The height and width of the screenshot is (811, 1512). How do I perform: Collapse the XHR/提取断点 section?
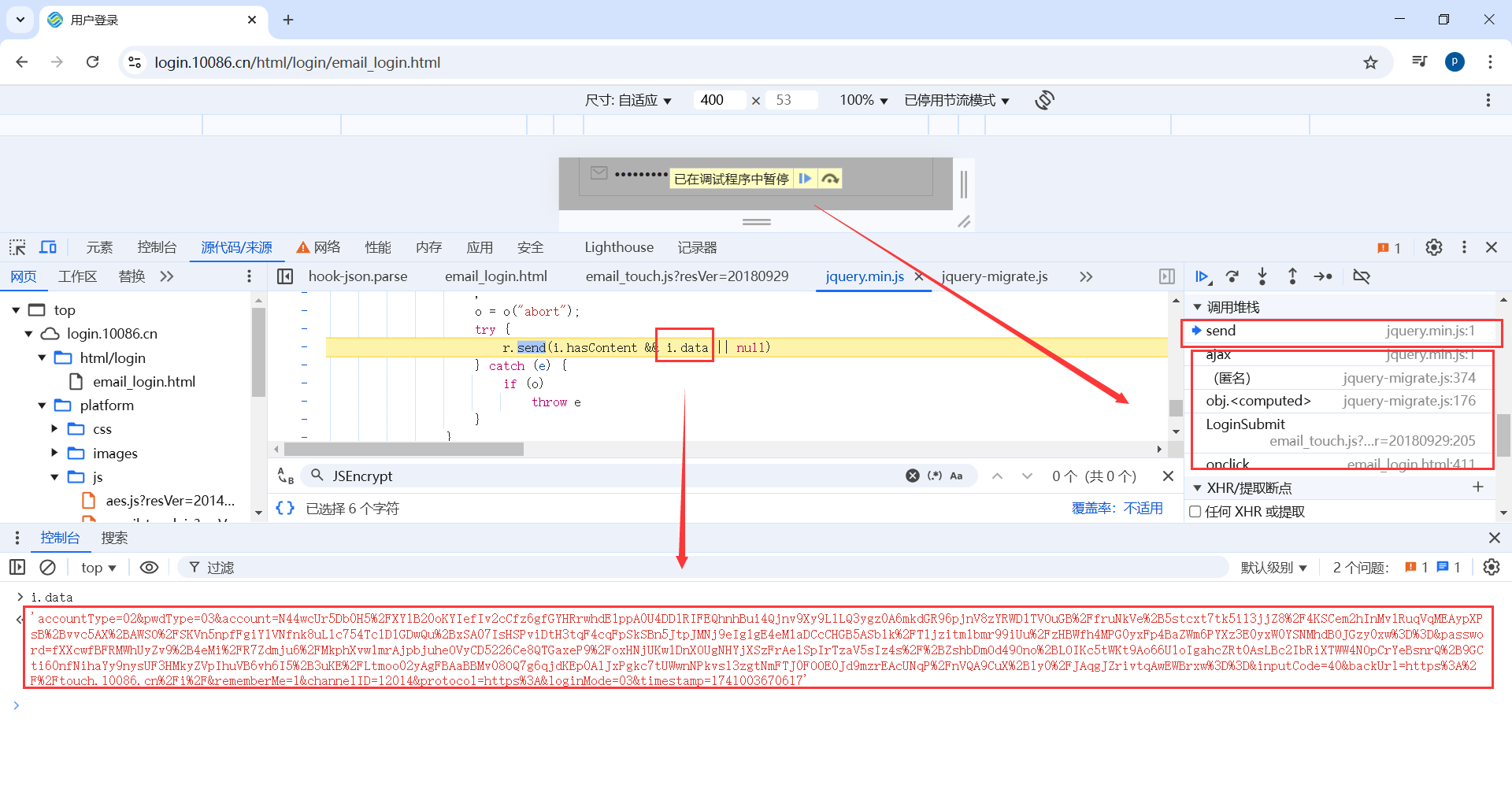(1198, 488)
